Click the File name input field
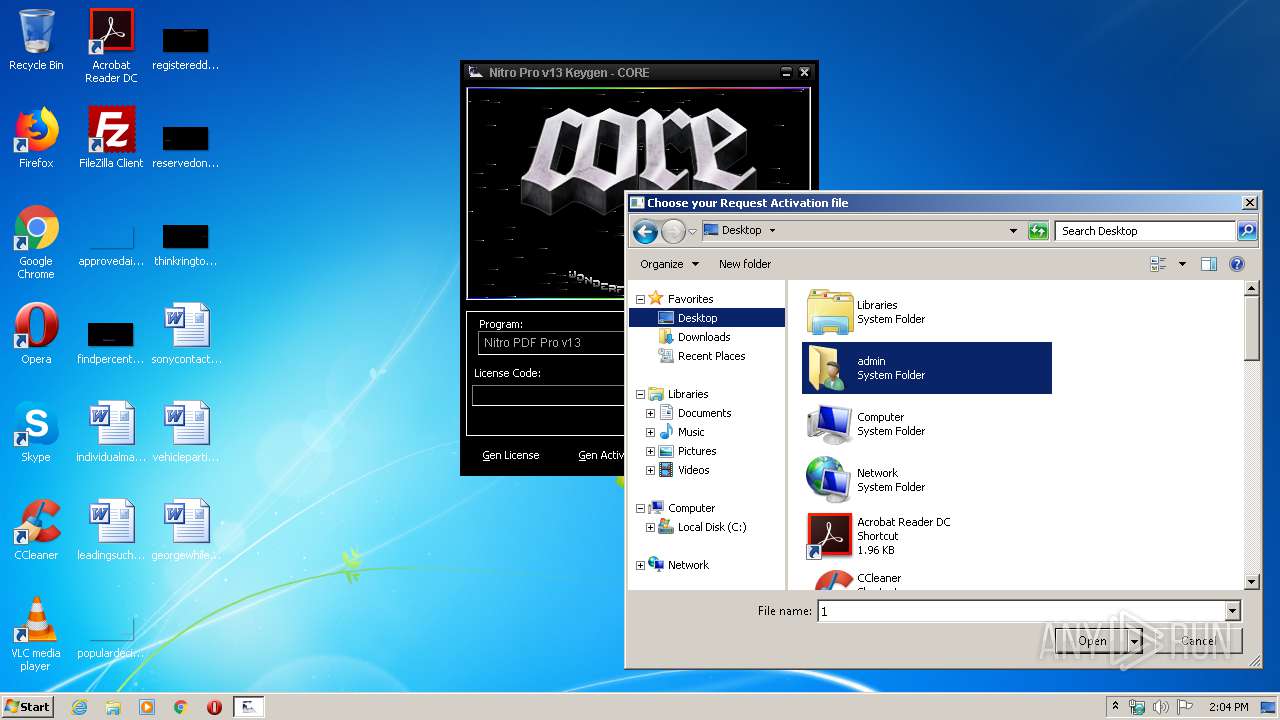The height and width of the screenshot is (720, 1280). (x=1021, y=611)
